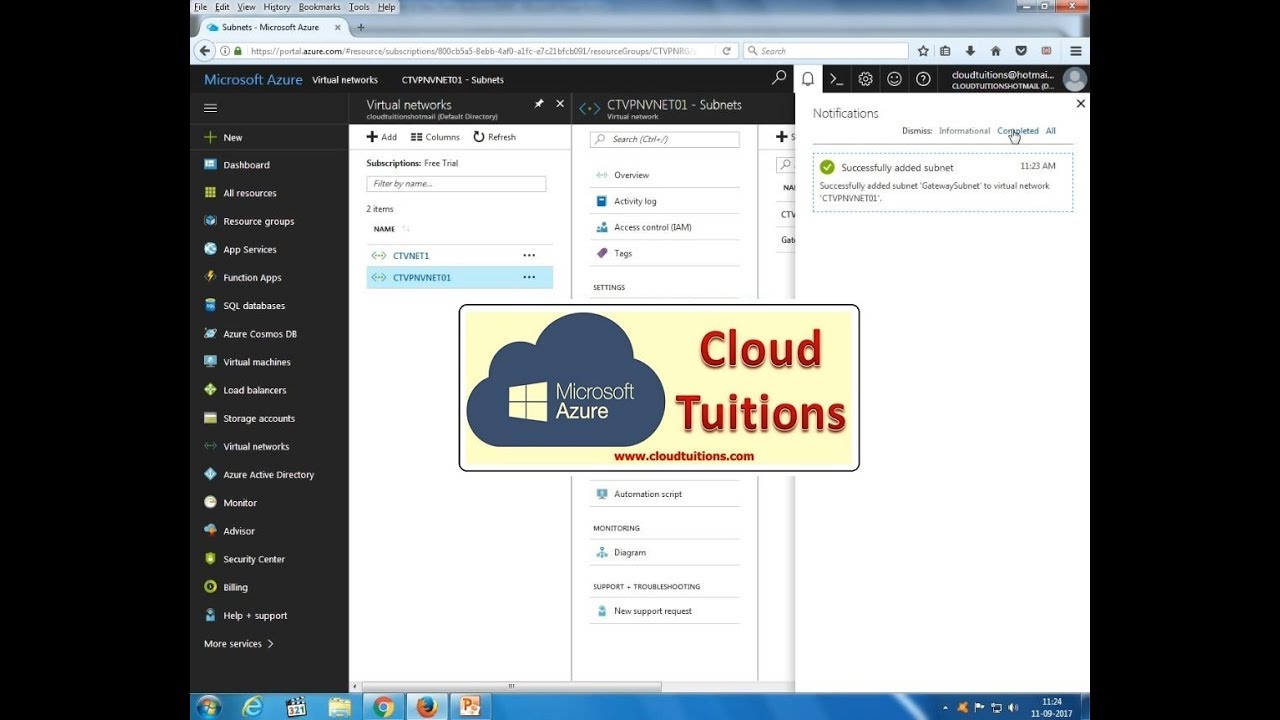
Task: Select the CTVPNVNET01 virtual network
Action: tap(422, 277)
